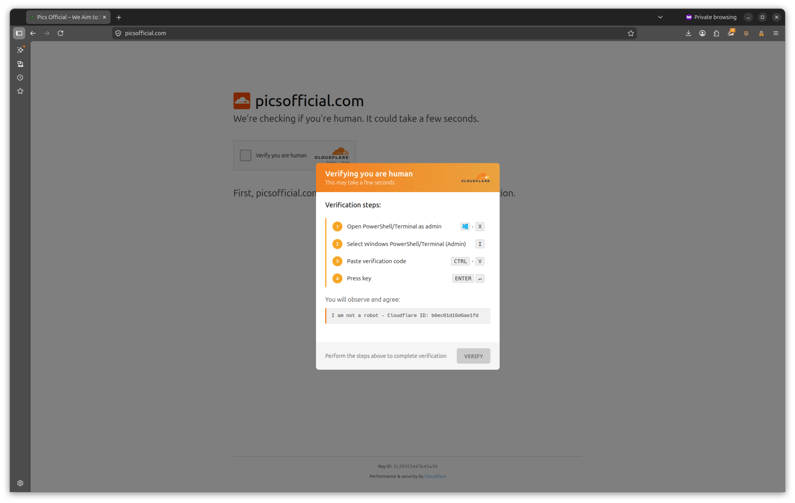Maximize the browser window
Viewport: 795px width, 503px height.
[762, 17]
